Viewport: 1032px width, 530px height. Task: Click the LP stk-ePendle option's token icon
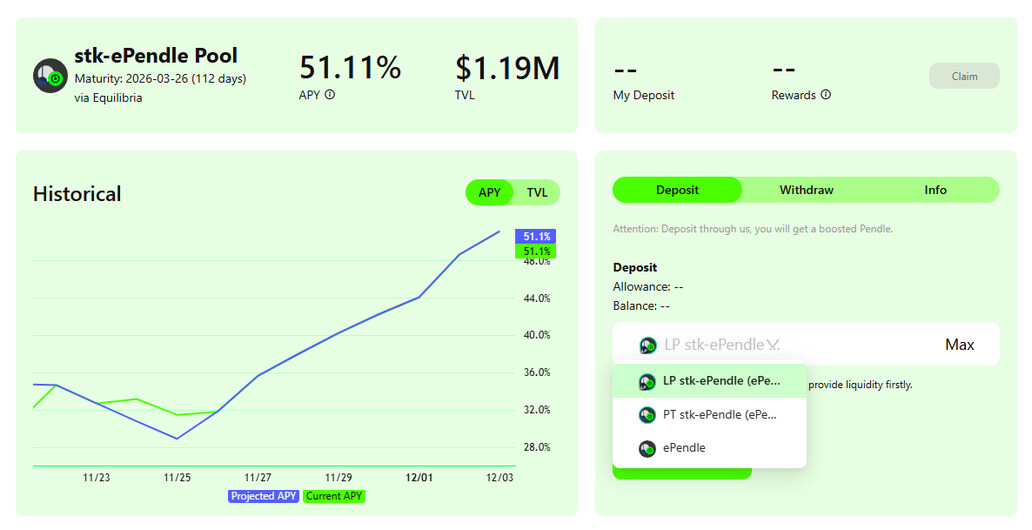pos(647,381)
